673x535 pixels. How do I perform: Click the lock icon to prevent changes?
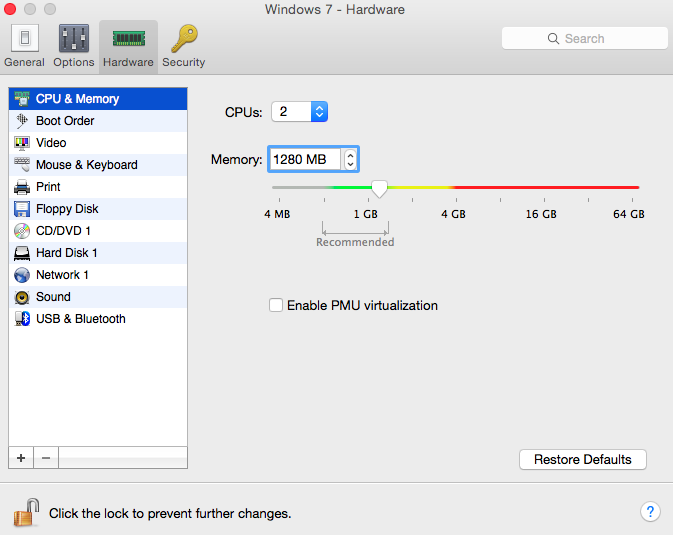click(x=27, y=513)
